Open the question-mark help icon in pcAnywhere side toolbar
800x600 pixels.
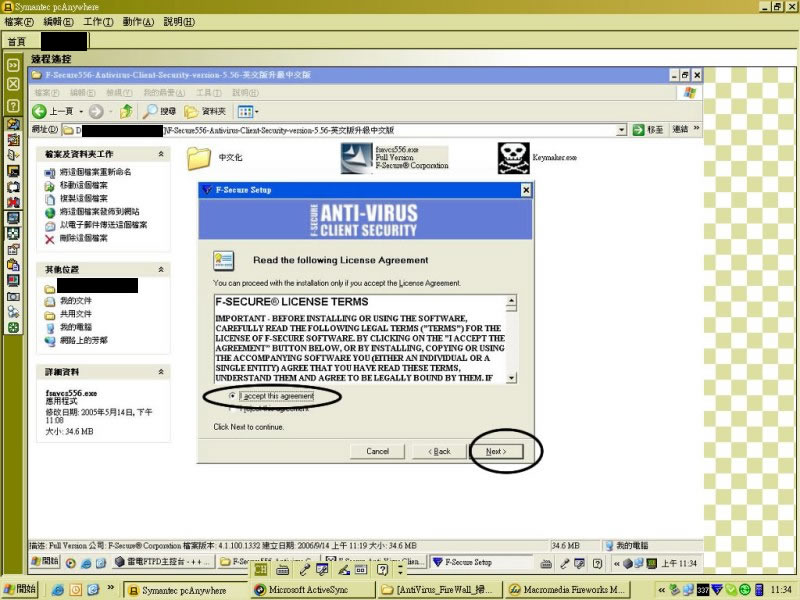(x=13, y=106)
